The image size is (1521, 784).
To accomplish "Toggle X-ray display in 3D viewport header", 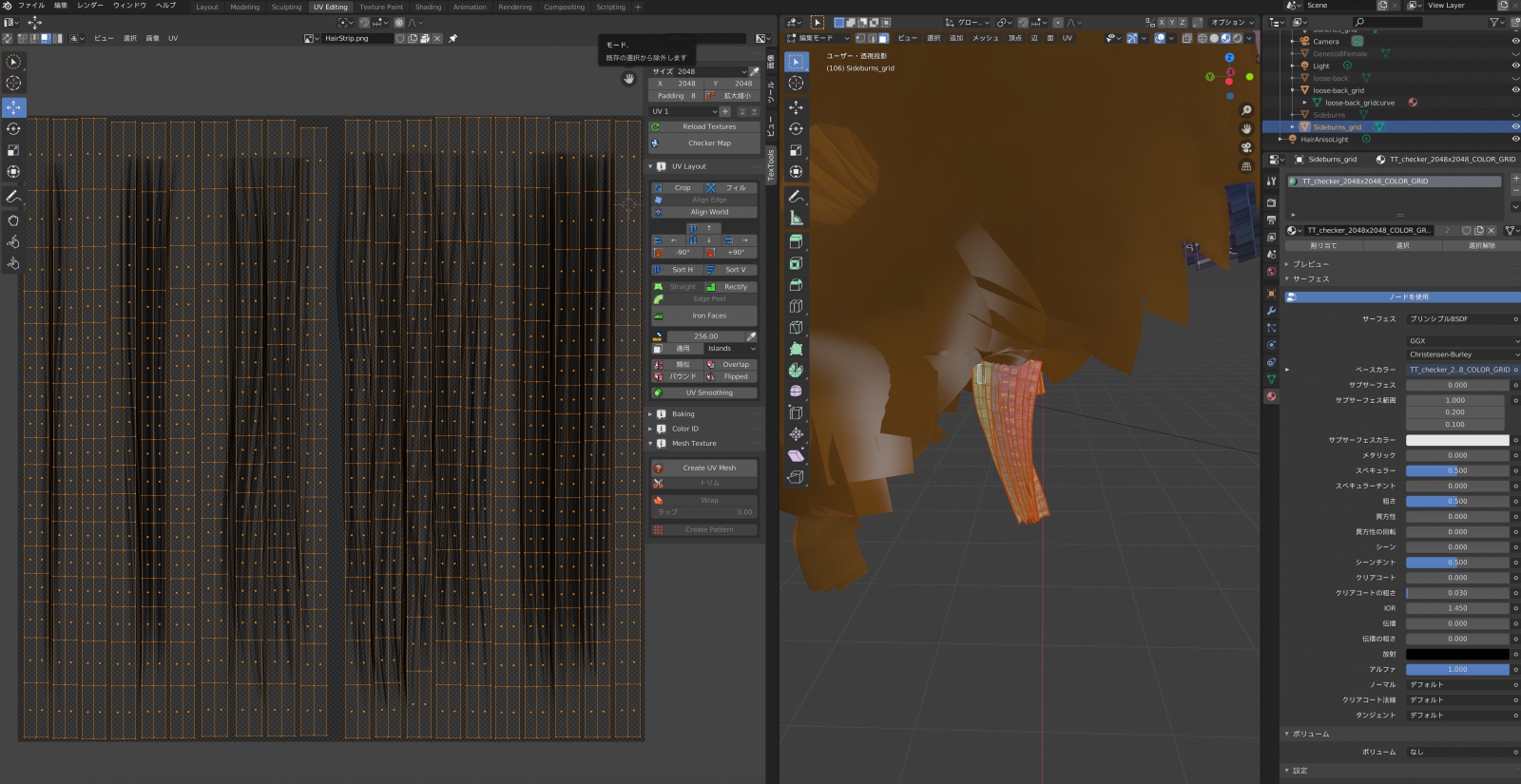I will [1186, 38].
